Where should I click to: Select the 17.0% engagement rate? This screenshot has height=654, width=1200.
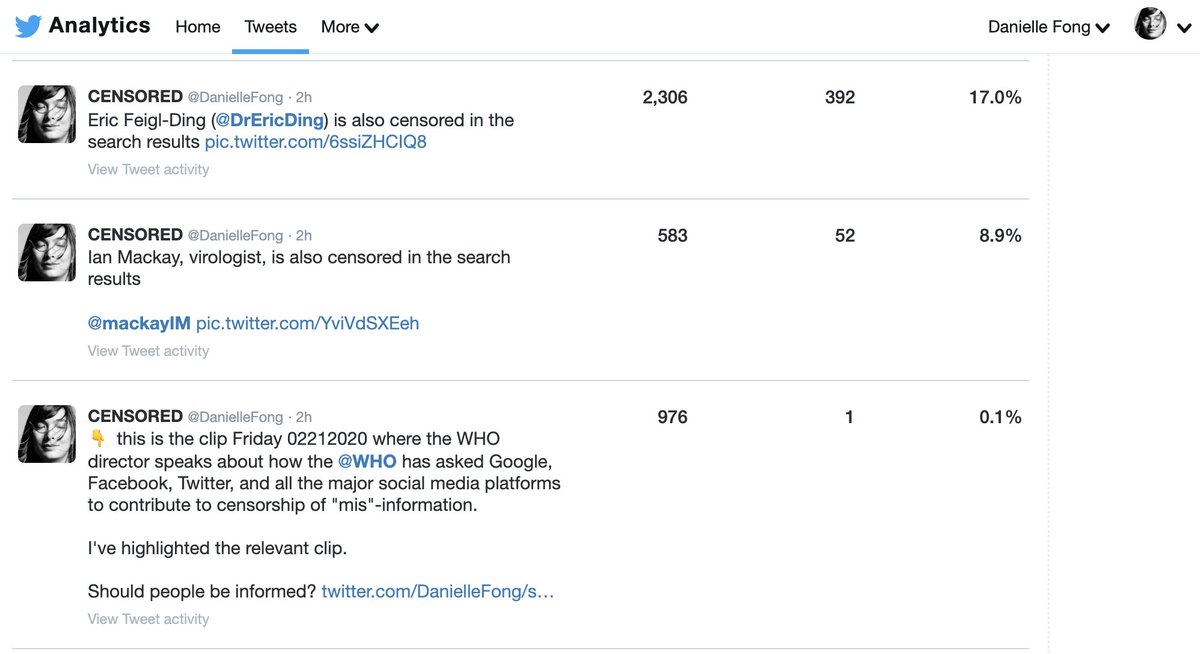(x=995, y=97)
